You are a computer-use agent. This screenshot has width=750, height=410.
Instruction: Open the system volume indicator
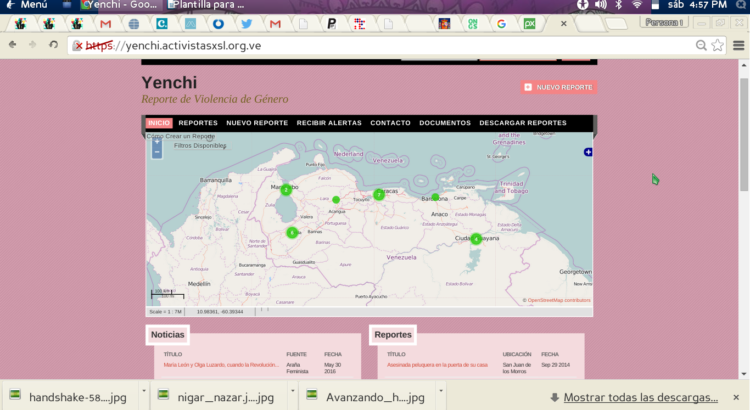coord(600,5)
